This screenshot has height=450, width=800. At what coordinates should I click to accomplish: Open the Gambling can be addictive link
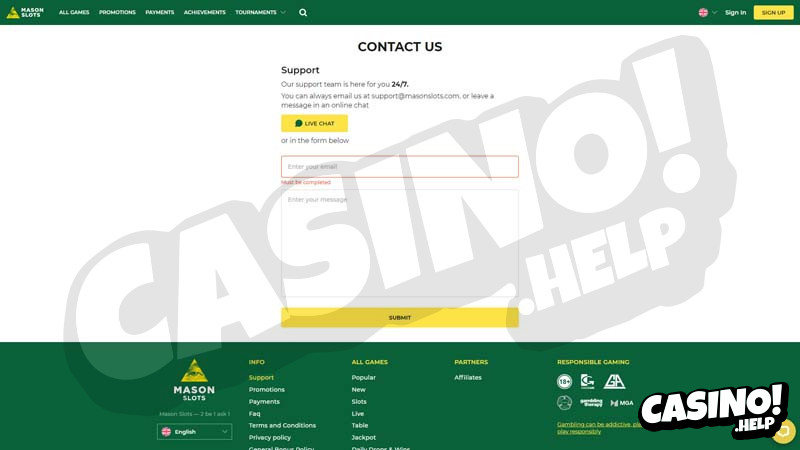coord(599,428)
